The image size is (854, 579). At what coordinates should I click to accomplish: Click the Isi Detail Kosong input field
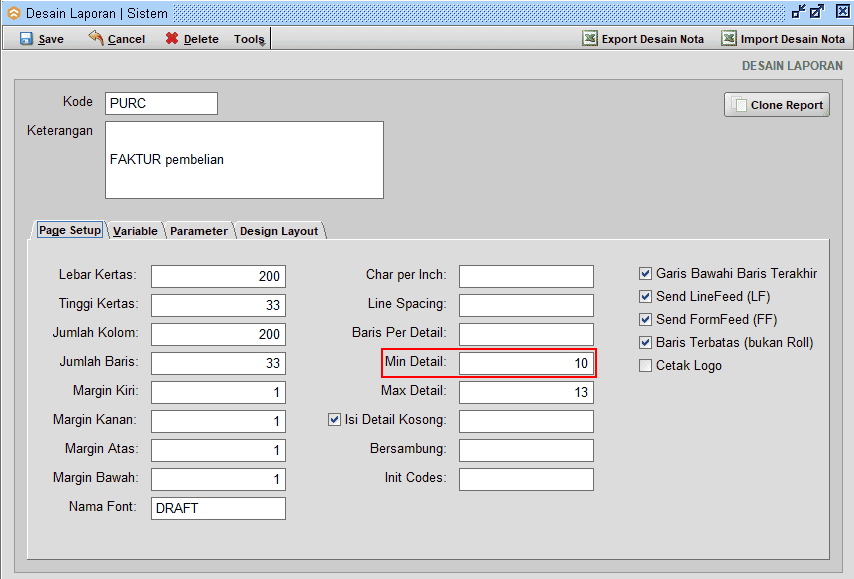526,421
